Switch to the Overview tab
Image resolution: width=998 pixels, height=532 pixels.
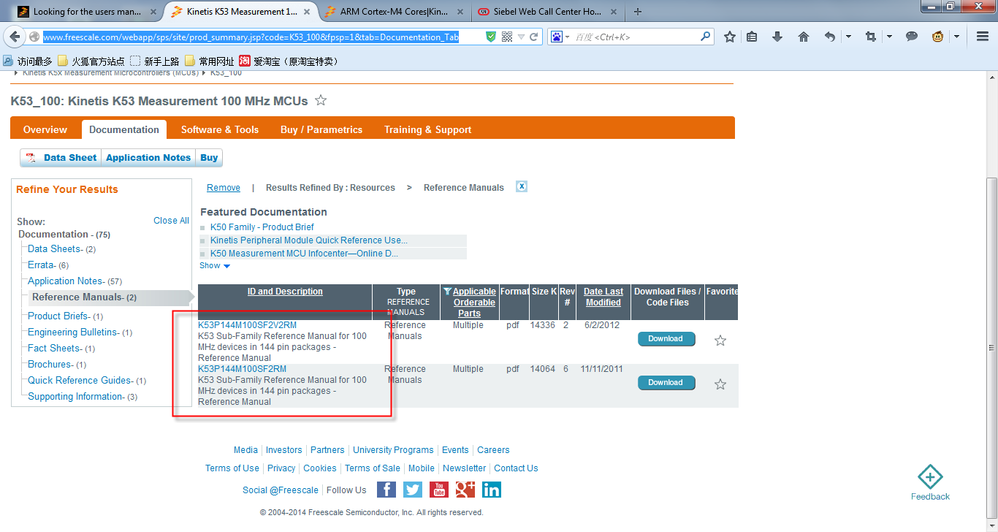click(45, 129)
